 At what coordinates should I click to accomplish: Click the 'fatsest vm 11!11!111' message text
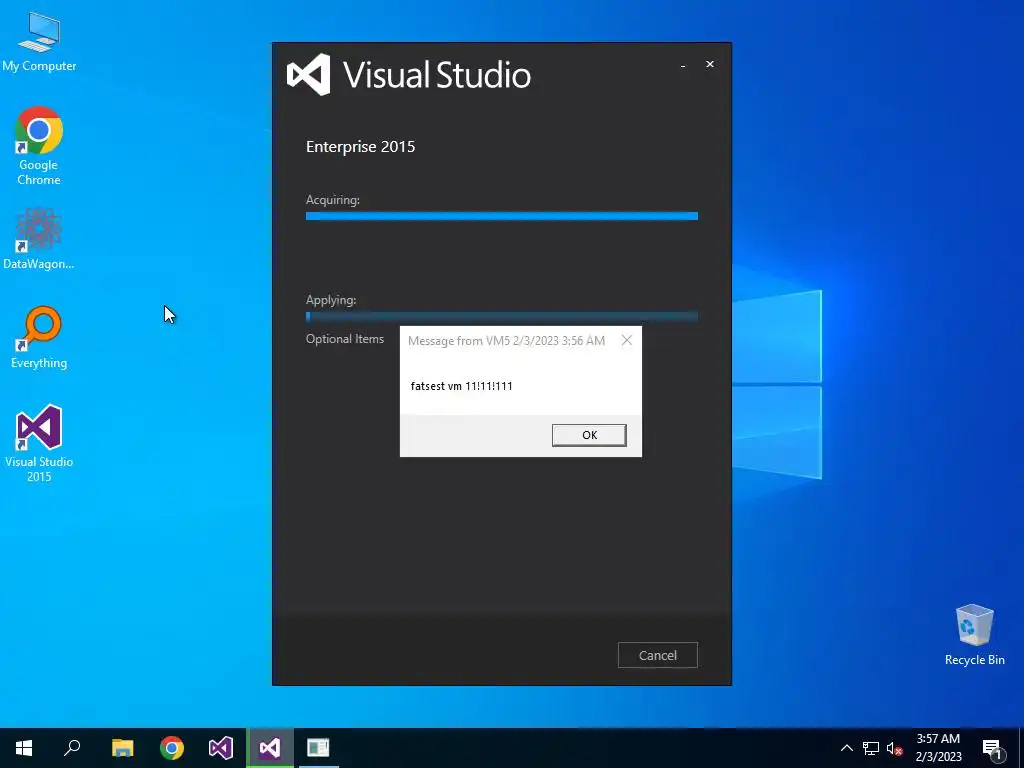pyautogui.click(x=462, y=386)
